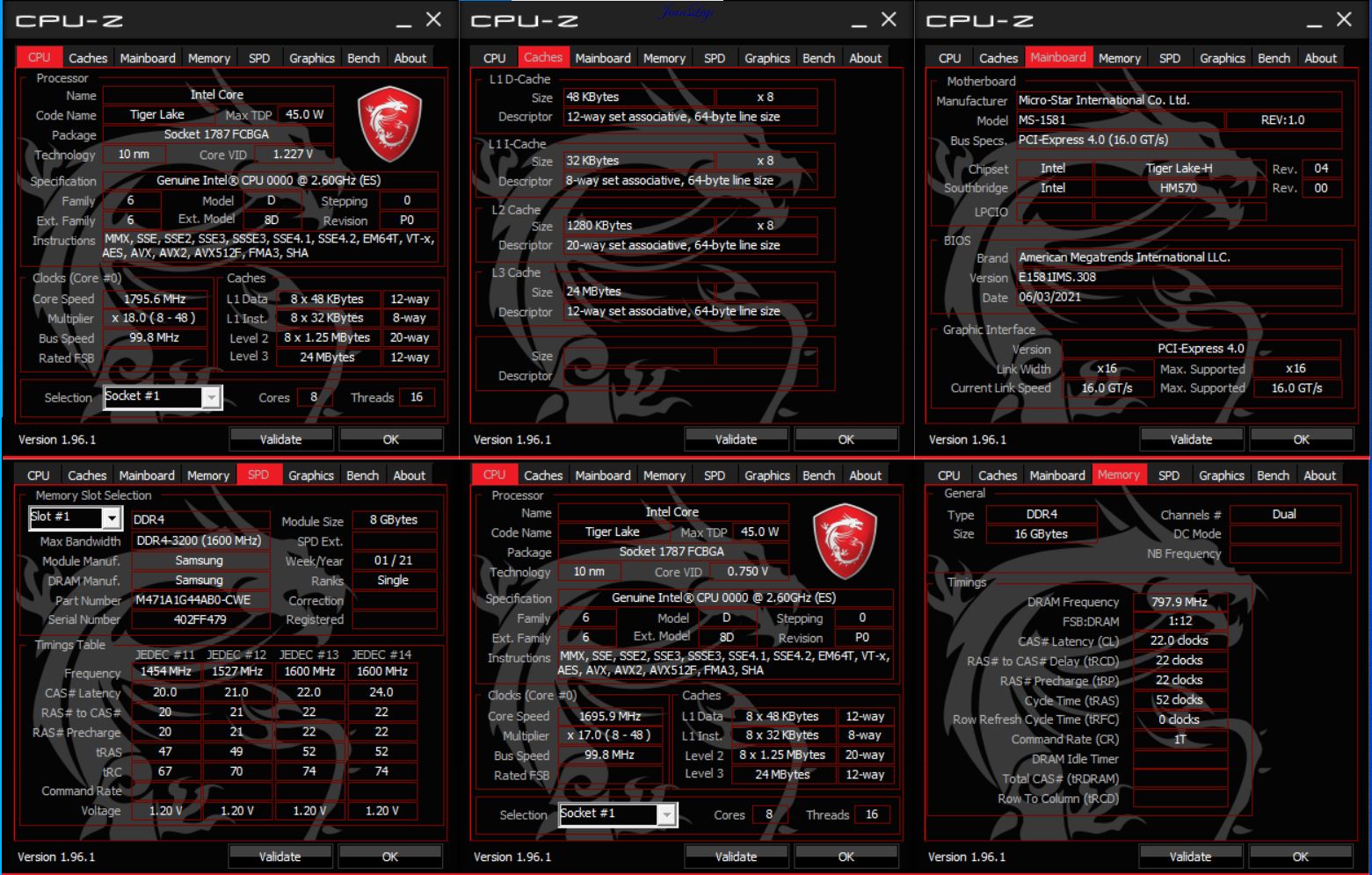This screenshot has height=875, width=1372.
Task: Click the L1 D-Cache size 48 KBytes
Action: [638, 97]
